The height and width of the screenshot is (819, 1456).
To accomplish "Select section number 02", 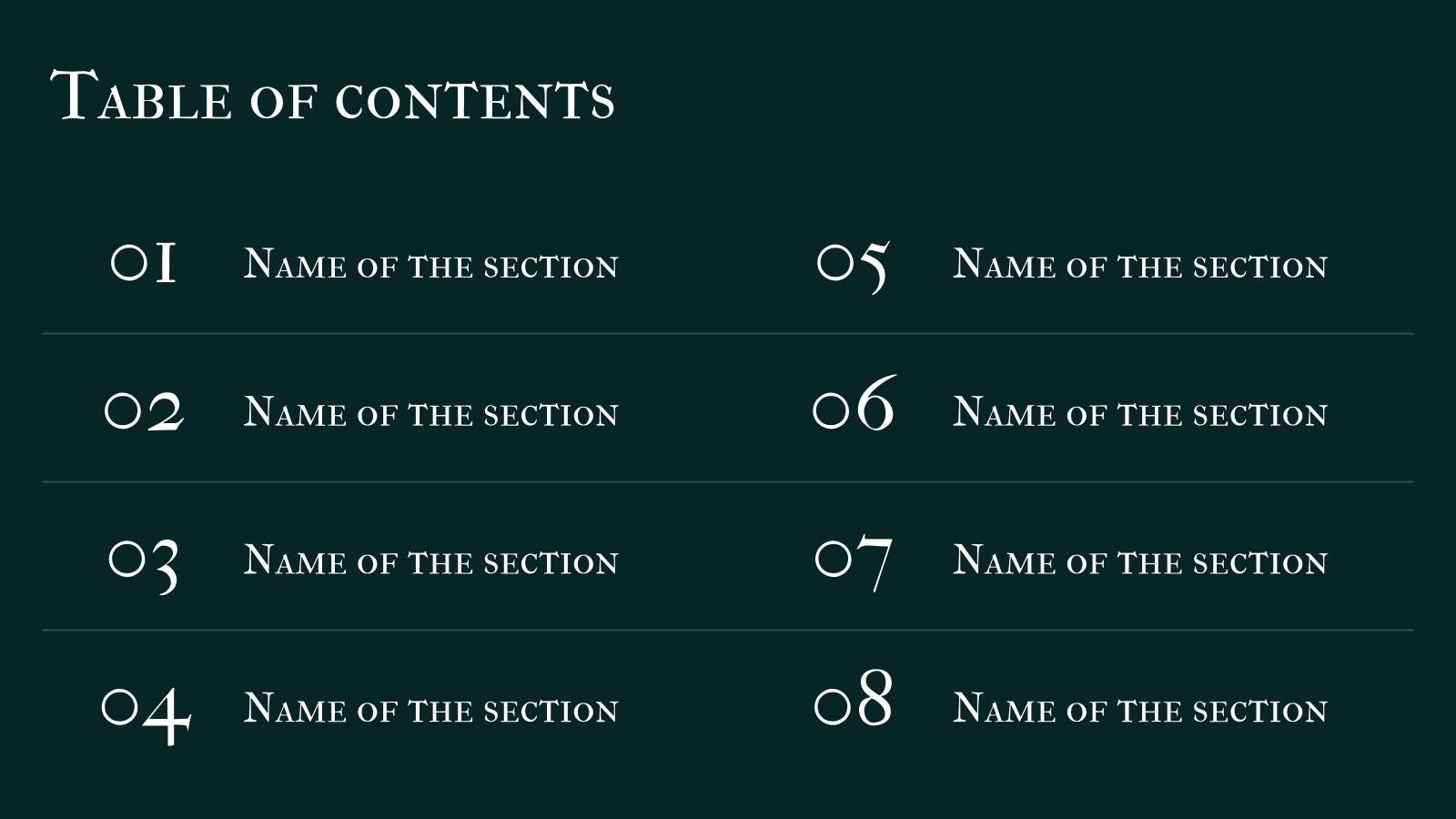I will 144,410.
